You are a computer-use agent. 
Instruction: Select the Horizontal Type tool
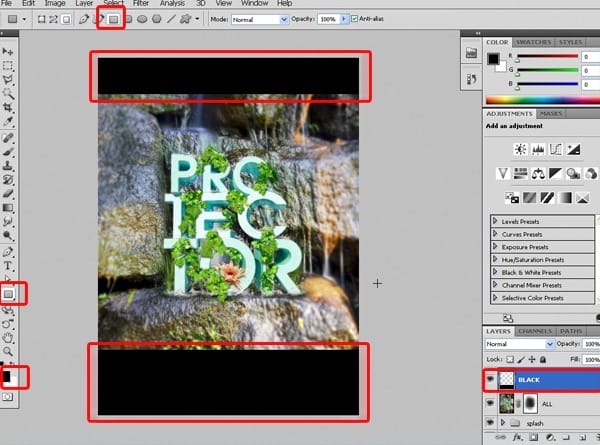click(8, 266)
